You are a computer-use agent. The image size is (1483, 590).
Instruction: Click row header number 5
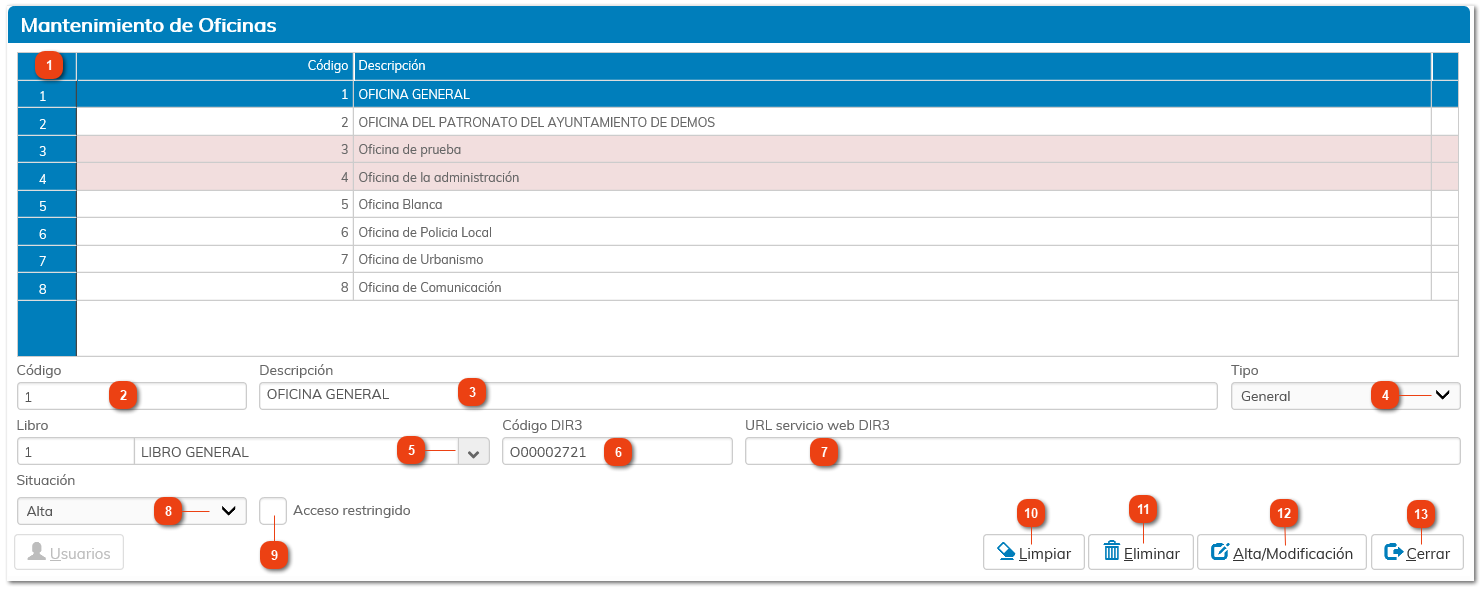47,205
